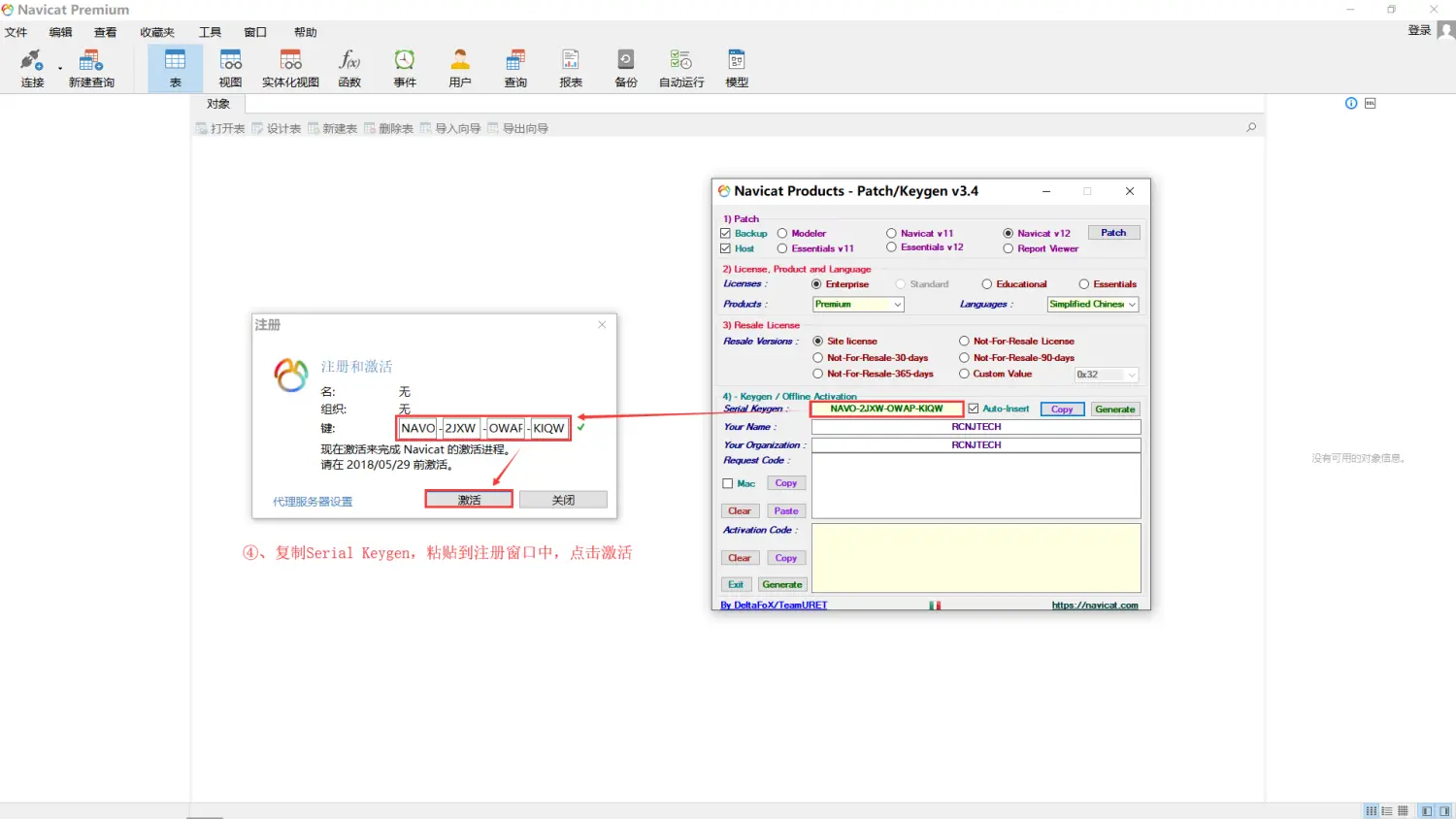Viewport: 1456px width, 819px height.
Task: Click the yellow Activation Code text area
Action: tap(976, 558)
